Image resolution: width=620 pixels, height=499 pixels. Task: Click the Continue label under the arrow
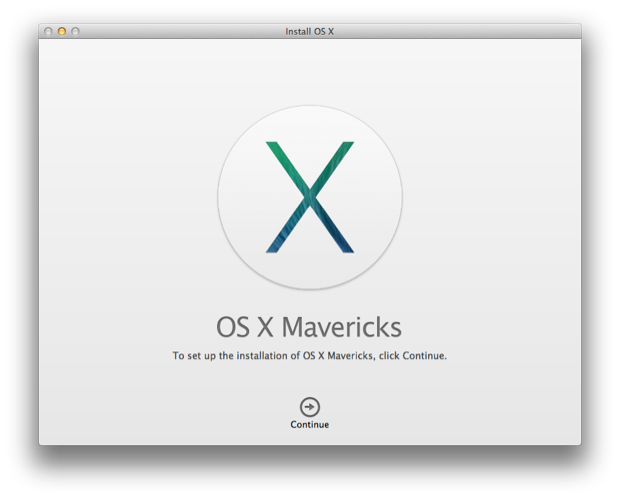[x=310, y=425]
